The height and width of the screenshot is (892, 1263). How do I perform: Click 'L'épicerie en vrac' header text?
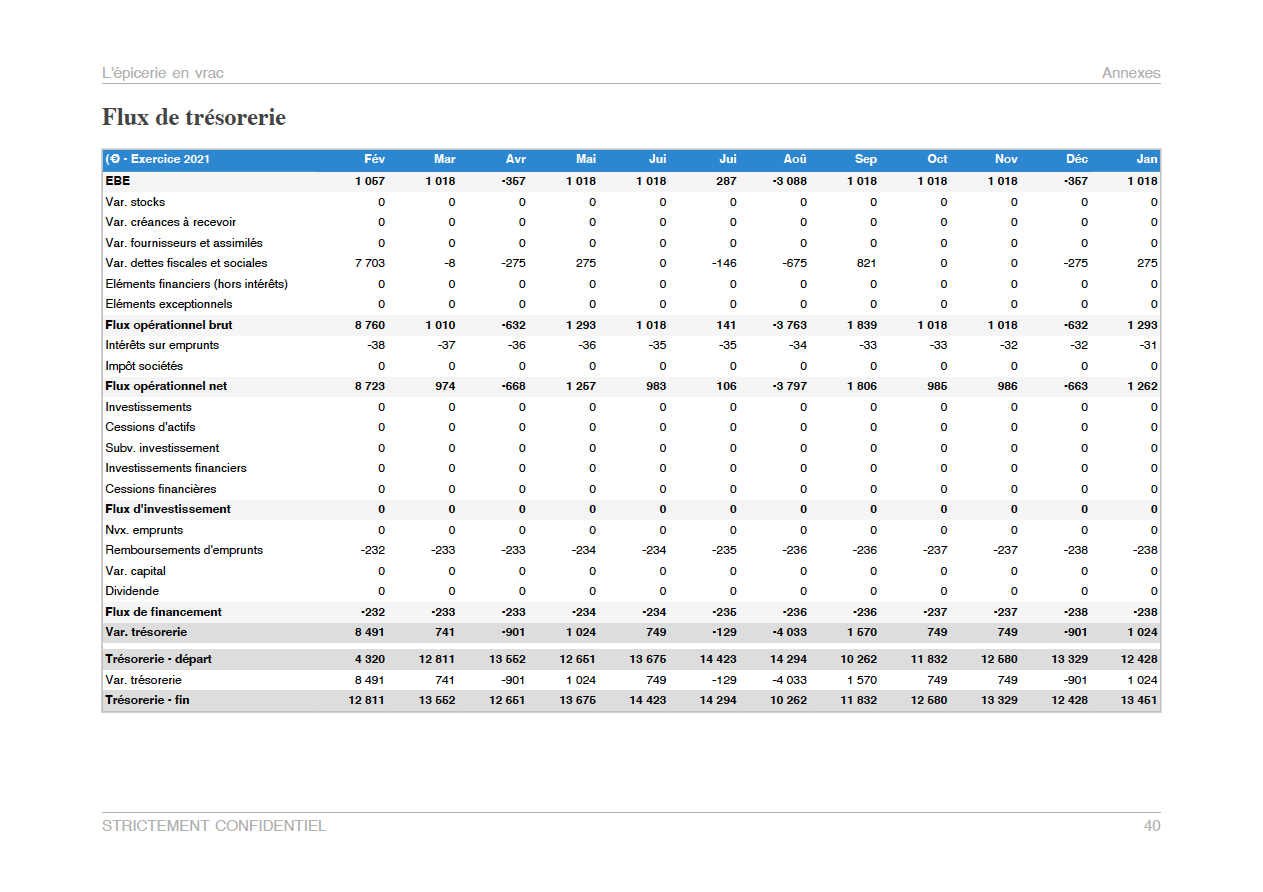click(x=163, y=73)
